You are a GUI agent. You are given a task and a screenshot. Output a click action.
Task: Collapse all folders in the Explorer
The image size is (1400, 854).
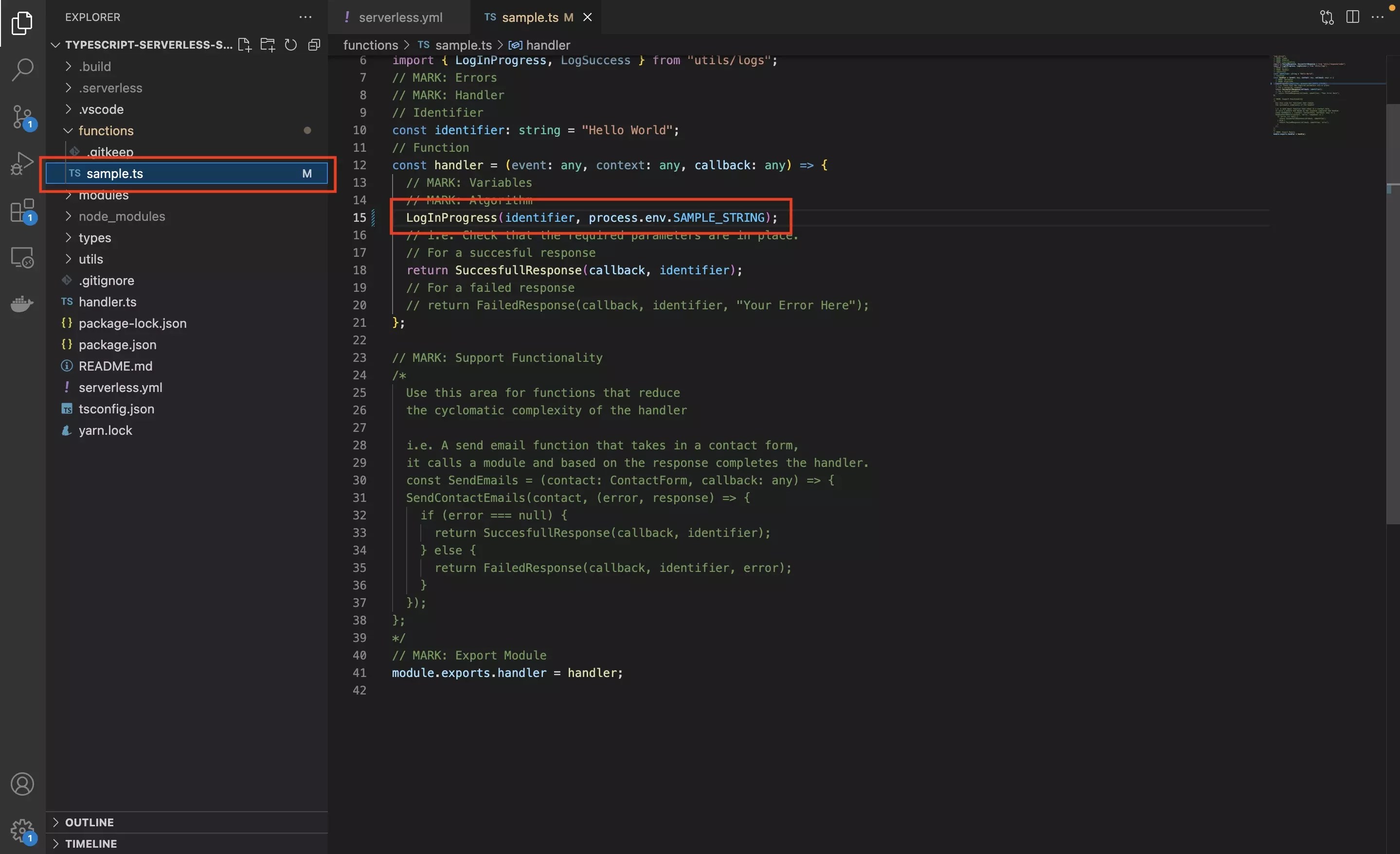314,45
